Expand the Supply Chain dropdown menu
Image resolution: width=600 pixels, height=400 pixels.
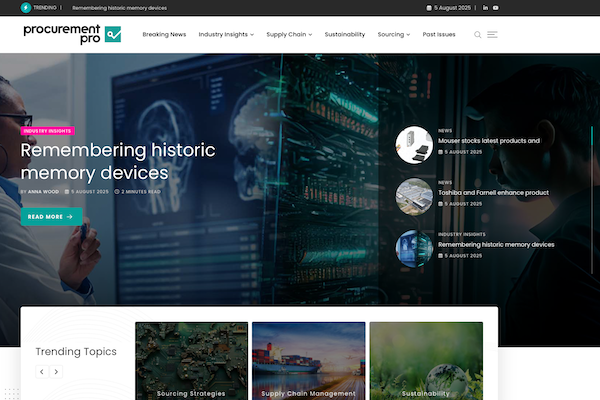pos(289,34)
